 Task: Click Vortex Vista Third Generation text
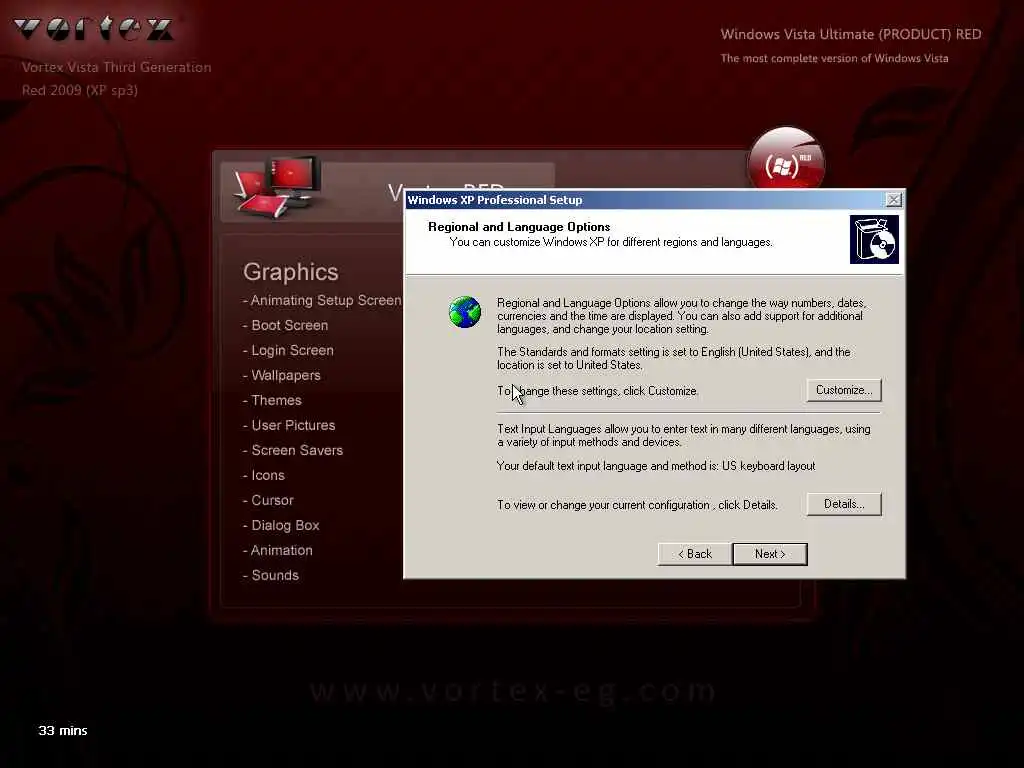coord(116,67)
